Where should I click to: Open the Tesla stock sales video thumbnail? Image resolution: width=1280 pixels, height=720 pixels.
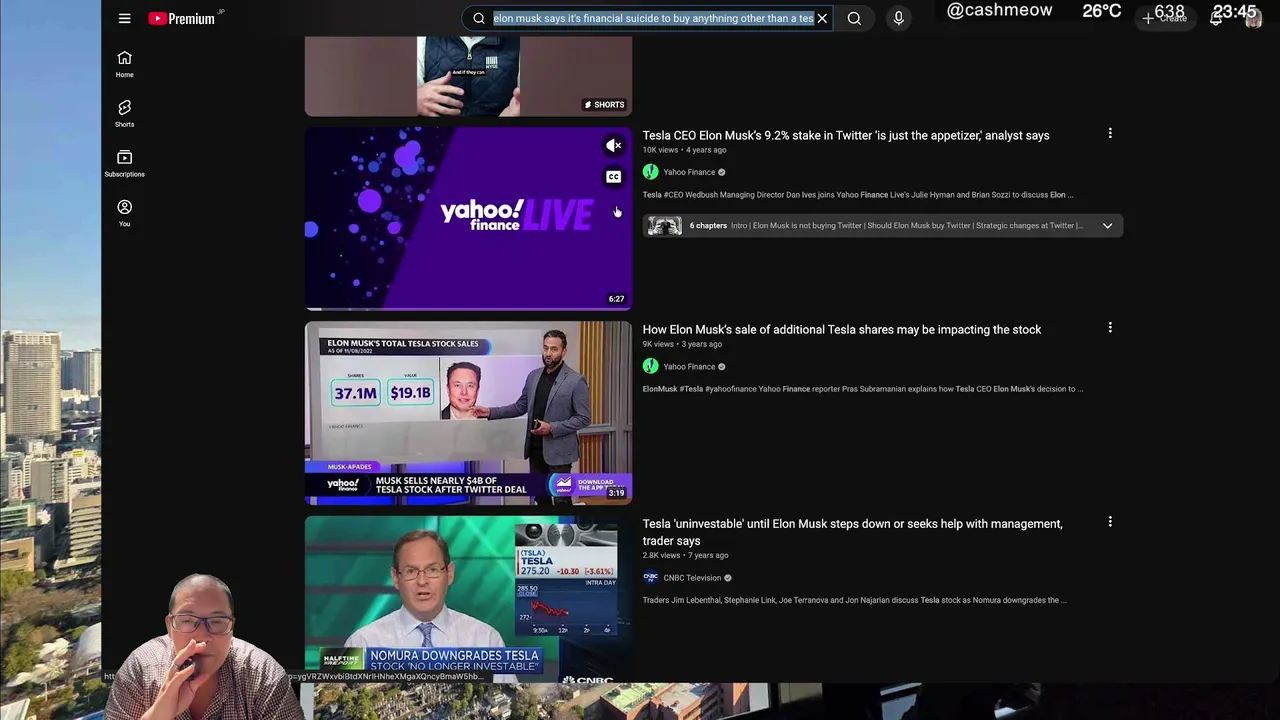[x=468, y=412]
